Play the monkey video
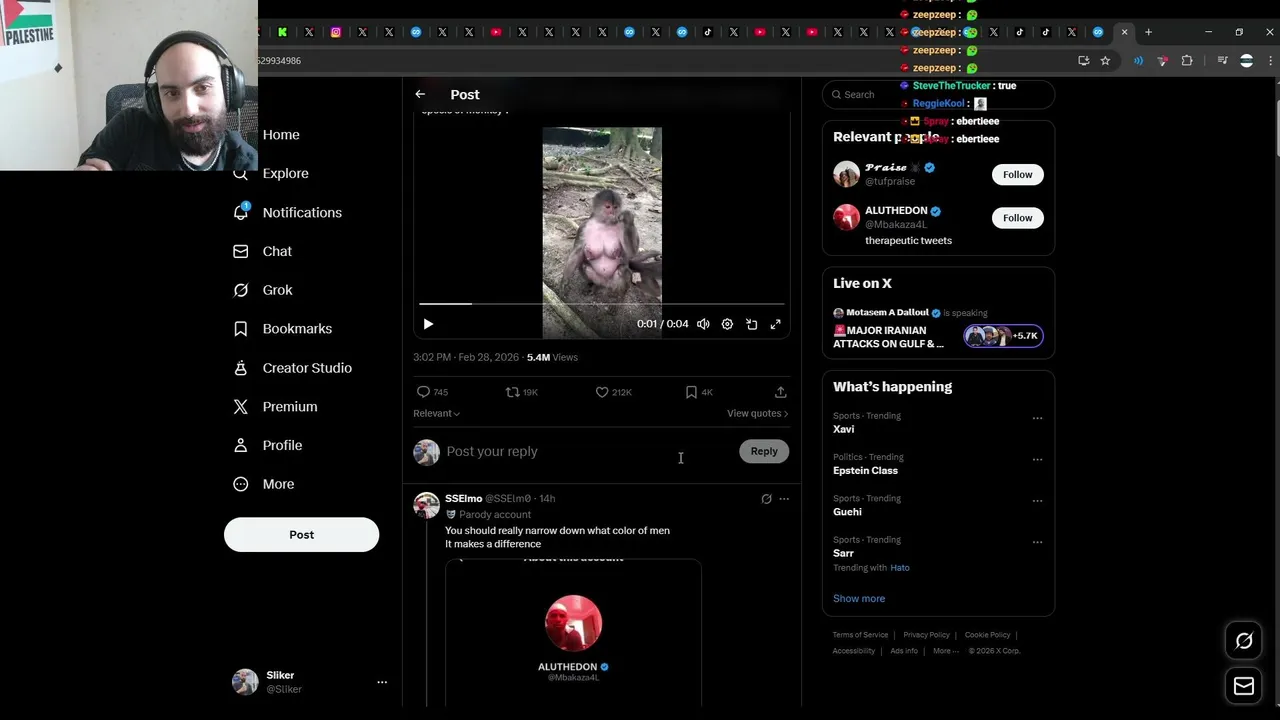Image resolution: width=1280 pixels, height=720 pixels. pyautogui.click(x=428, y=324)
